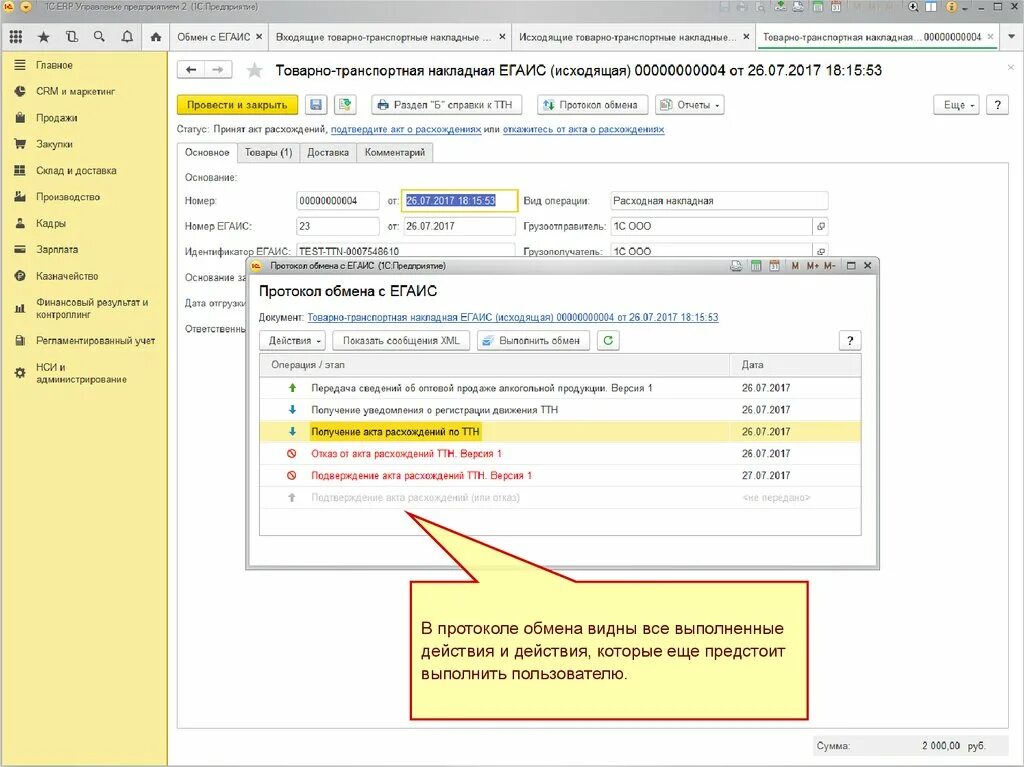Screen dimensions: 1024x767
Task: Open help button of the document form
Action: tap(997, 105)
